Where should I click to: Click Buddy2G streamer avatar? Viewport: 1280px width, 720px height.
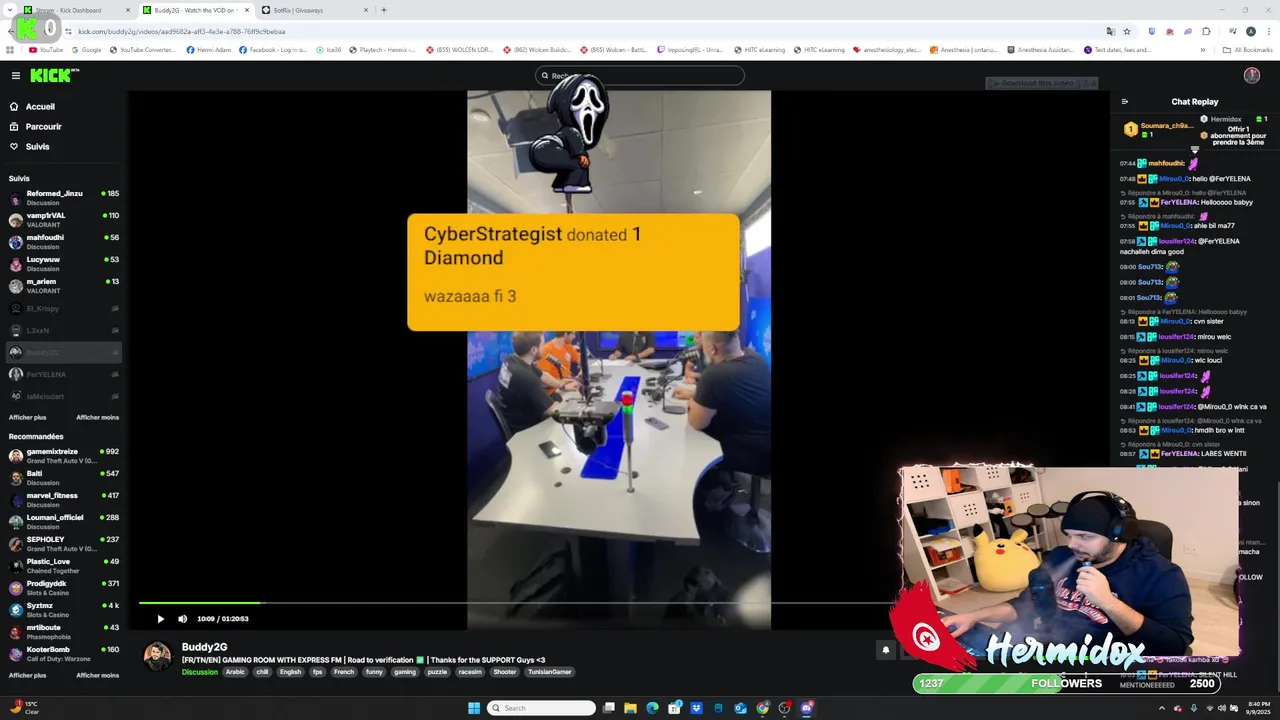[x=157, y=657]
